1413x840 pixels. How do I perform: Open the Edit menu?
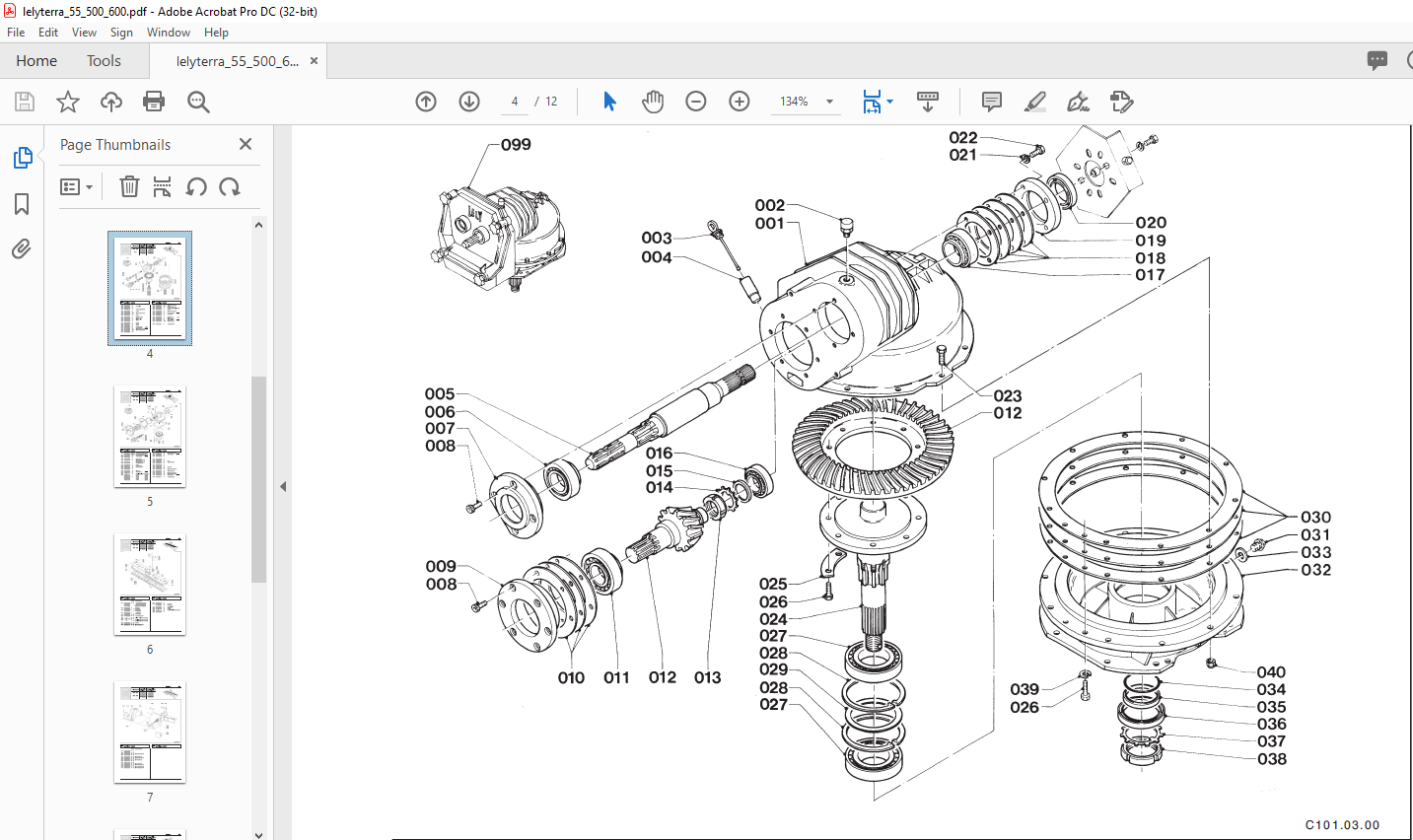tap(48, 33)
